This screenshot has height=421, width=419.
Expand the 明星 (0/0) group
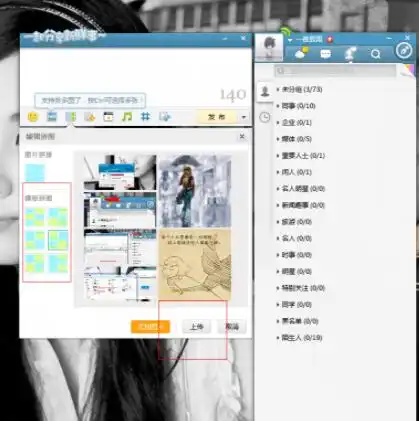294,272
